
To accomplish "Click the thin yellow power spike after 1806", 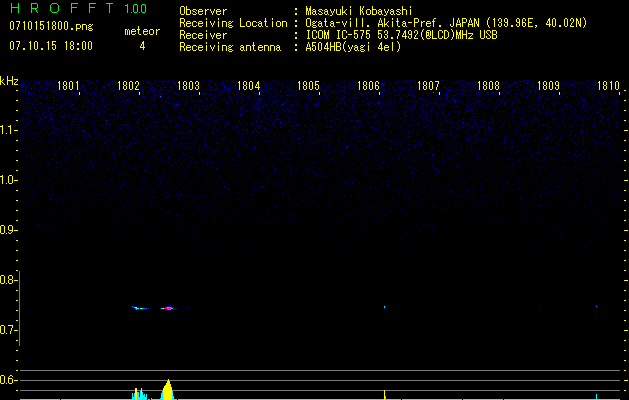I will pyautogui.click(x=384, y=394).
